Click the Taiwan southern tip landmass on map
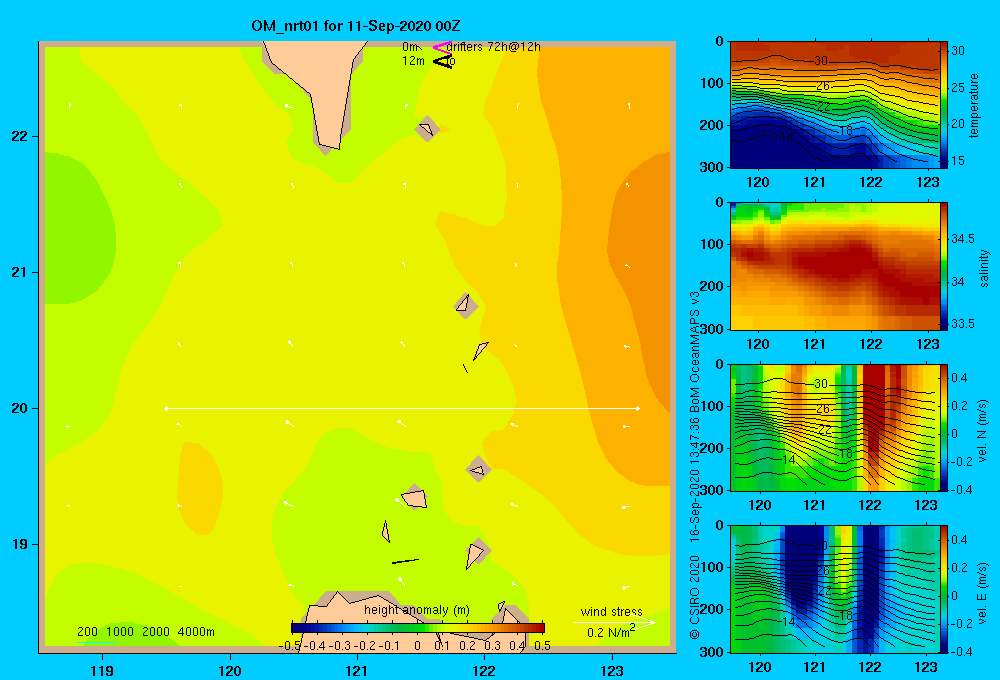 [x=321, y=89]
